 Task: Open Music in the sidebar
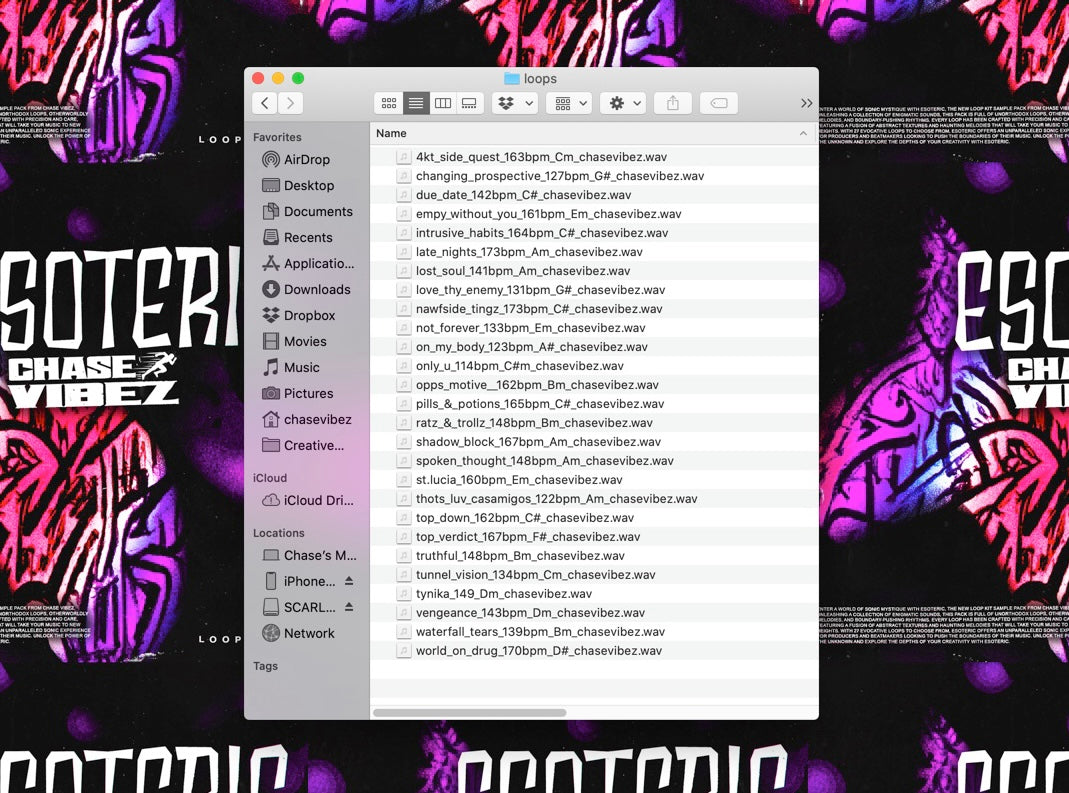coord(301,368)
